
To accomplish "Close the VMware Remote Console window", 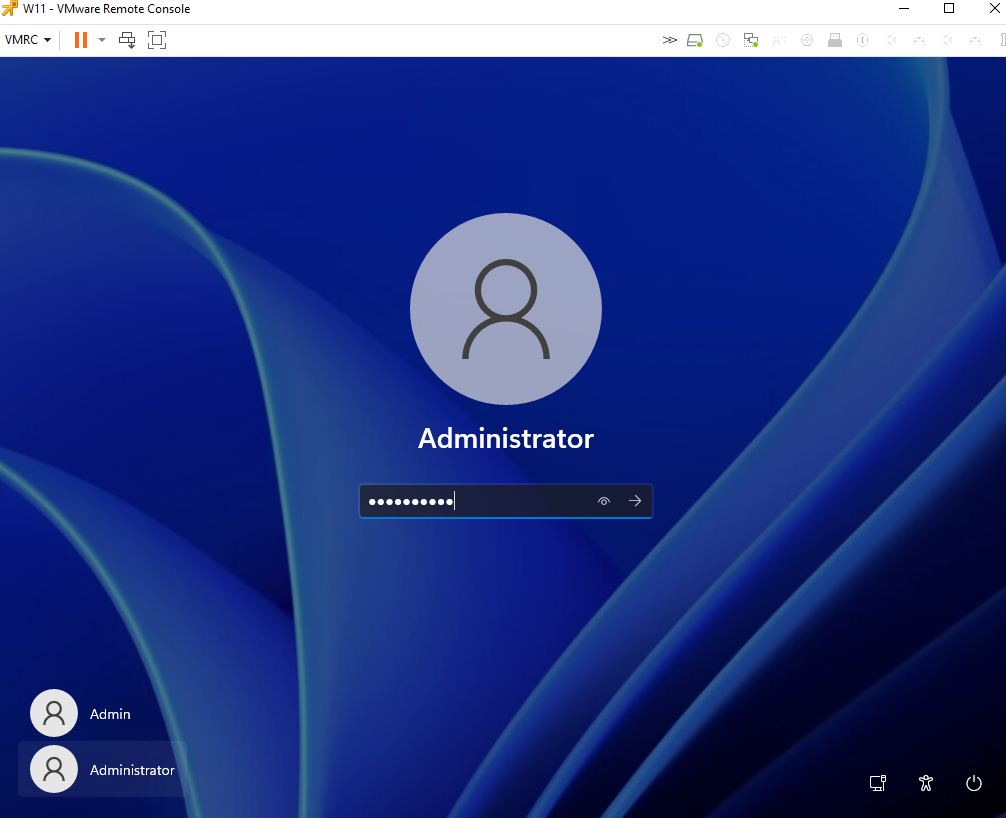I will tap(994, 8).
